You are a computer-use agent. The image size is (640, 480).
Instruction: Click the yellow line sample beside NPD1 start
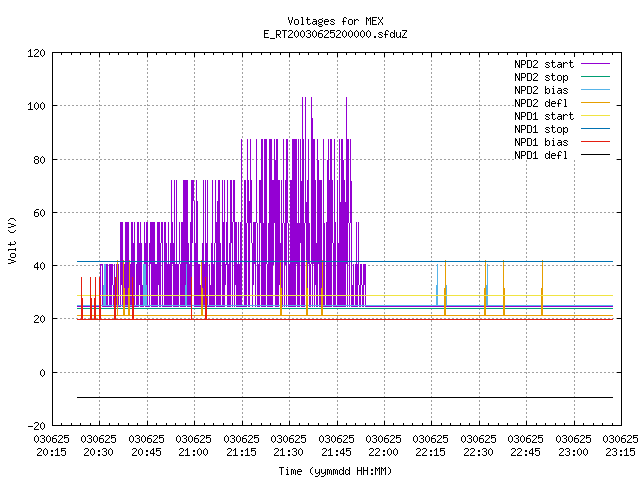tap(595, 116)
